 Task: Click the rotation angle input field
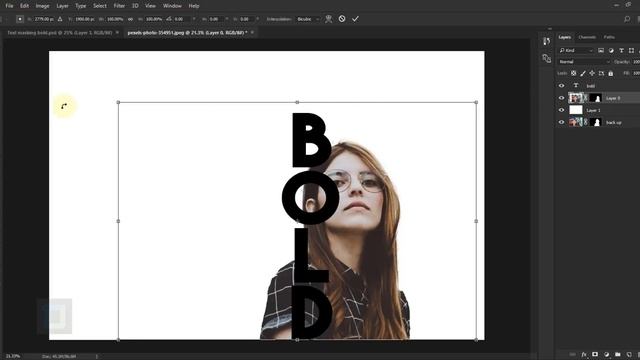pyautogui.click(x=182, y=19)
